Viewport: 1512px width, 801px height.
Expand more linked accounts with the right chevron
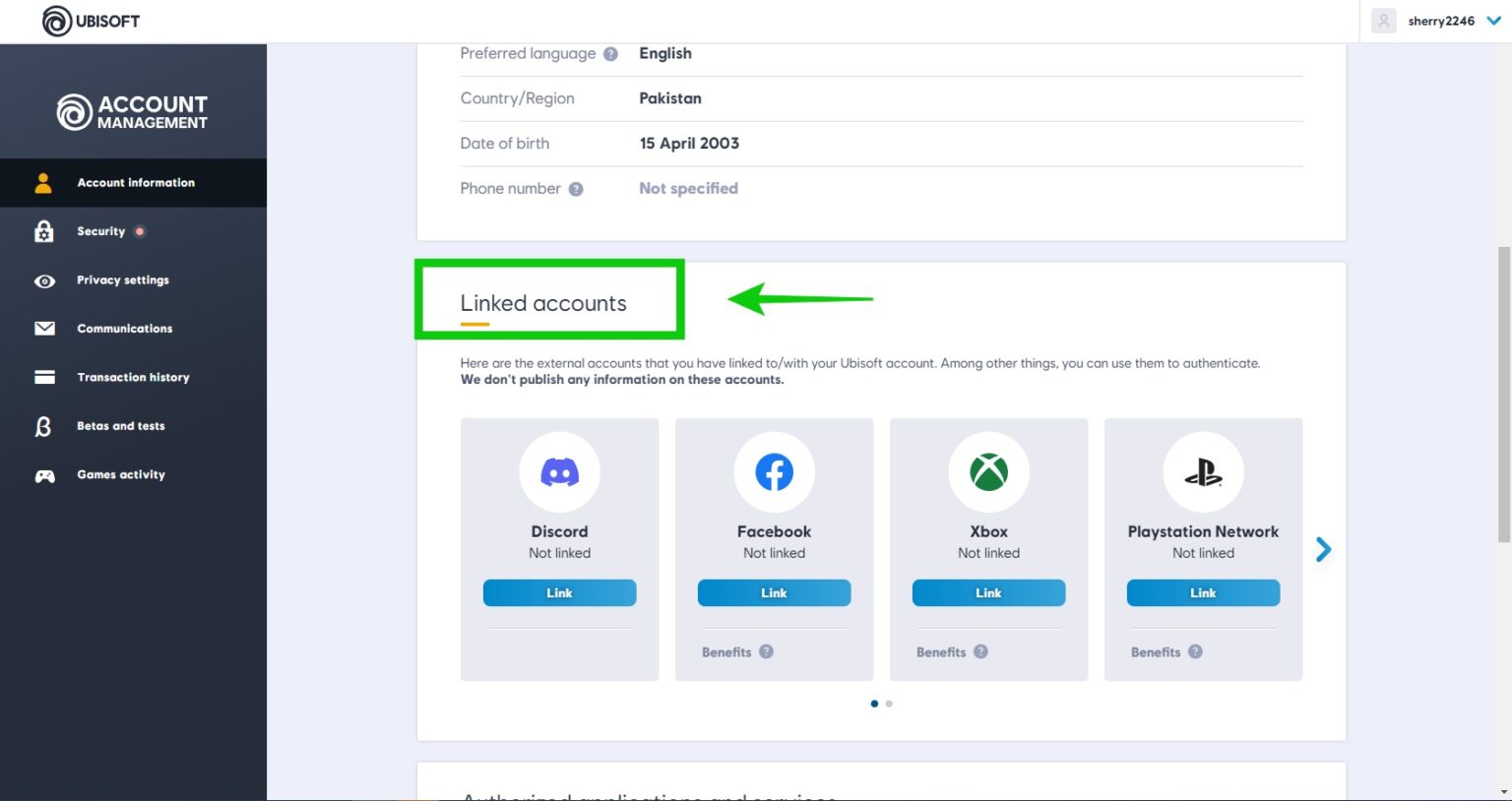click(1323, 549)
